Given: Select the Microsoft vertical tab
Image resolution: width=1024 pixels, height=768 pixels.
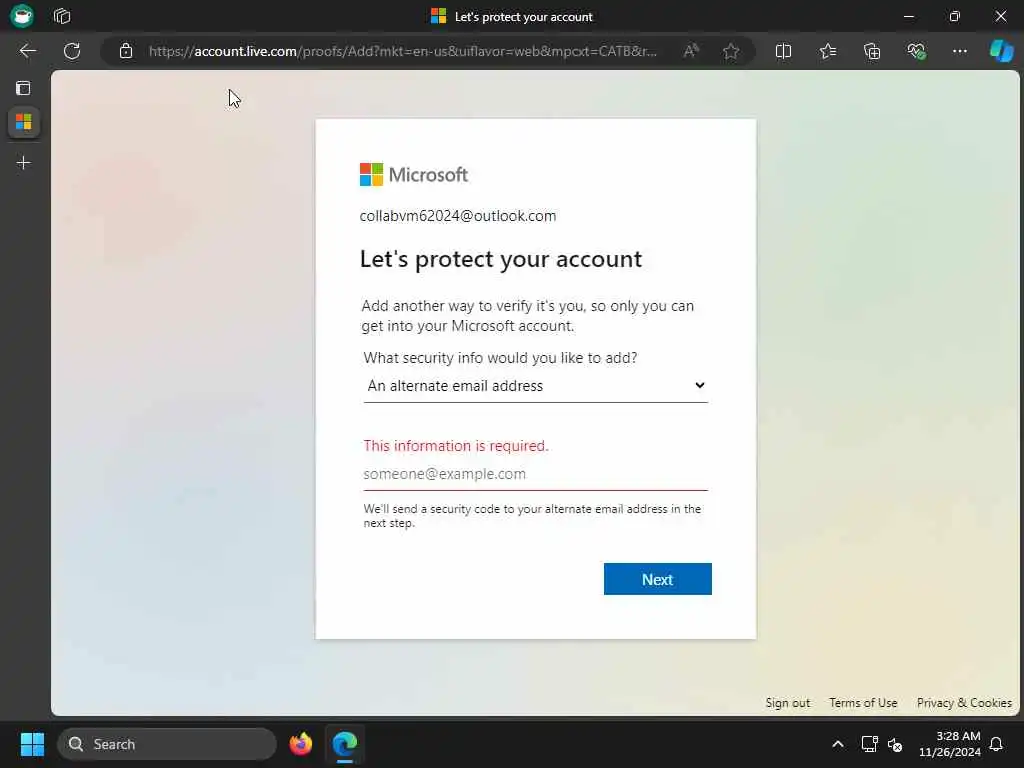Looking at the screenshot, I should pyautogui.click(x=24, y=122).
